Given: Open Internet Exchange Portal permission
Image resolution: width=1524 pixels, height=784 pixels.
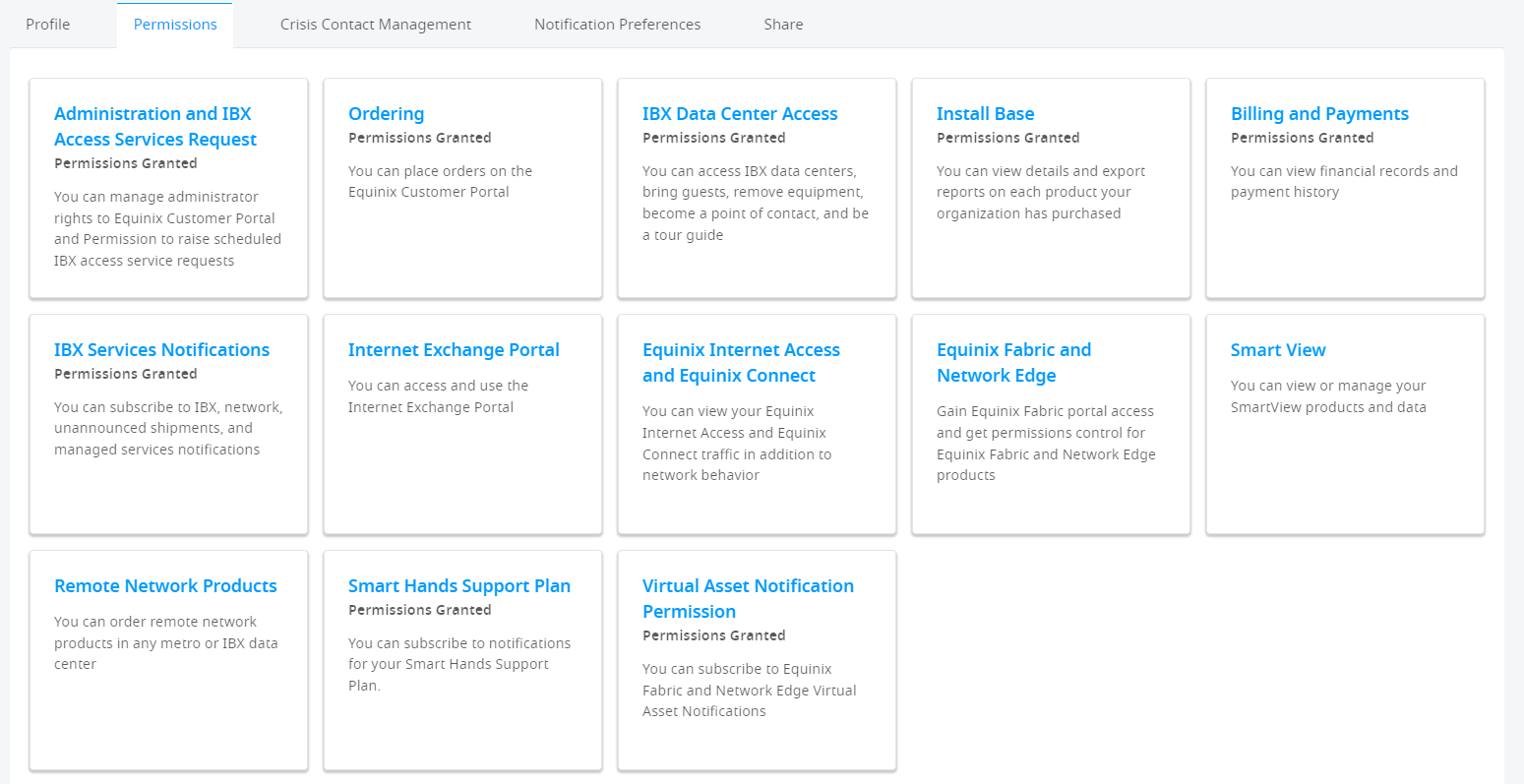Looking at the screenshot, I should 454,350.
